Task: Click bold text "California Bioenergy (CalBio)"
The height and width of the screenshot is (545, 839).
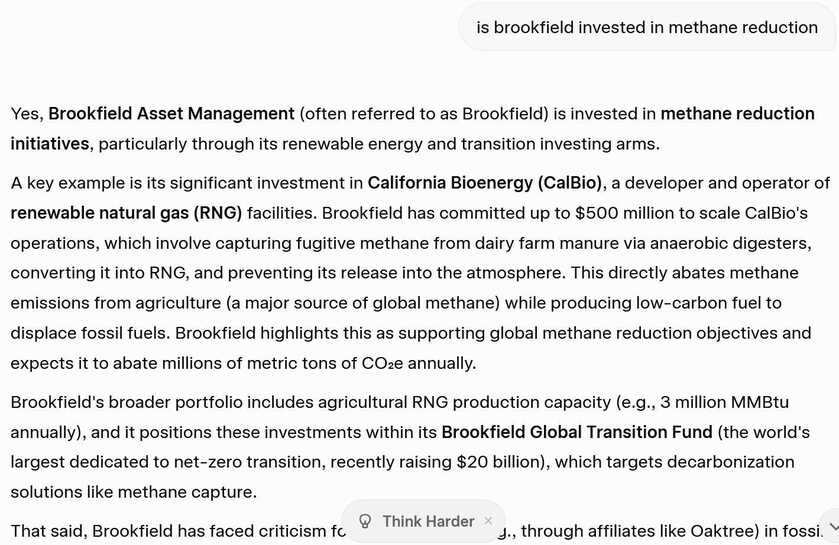Action: coord(485,183)
